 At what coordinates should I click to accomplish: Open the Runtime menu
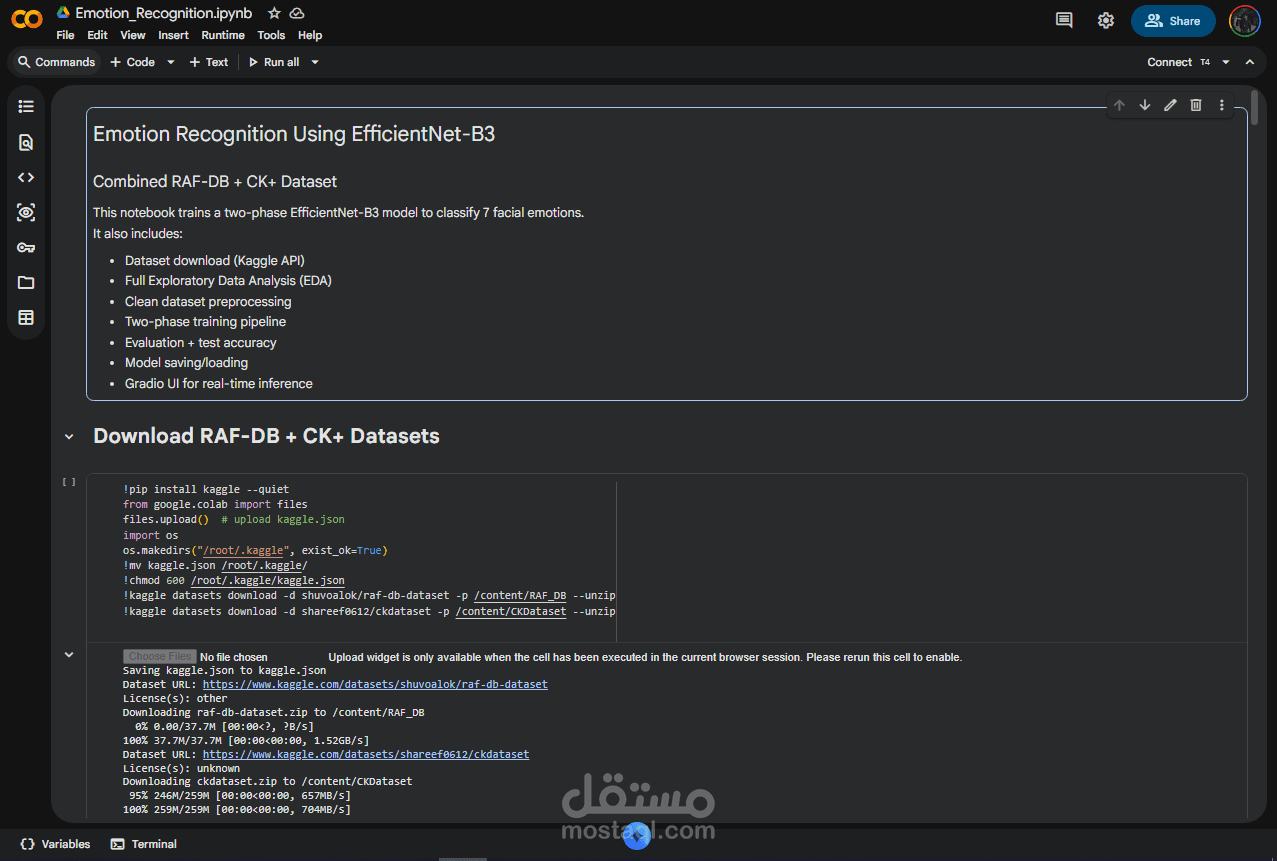click(223, 35)
